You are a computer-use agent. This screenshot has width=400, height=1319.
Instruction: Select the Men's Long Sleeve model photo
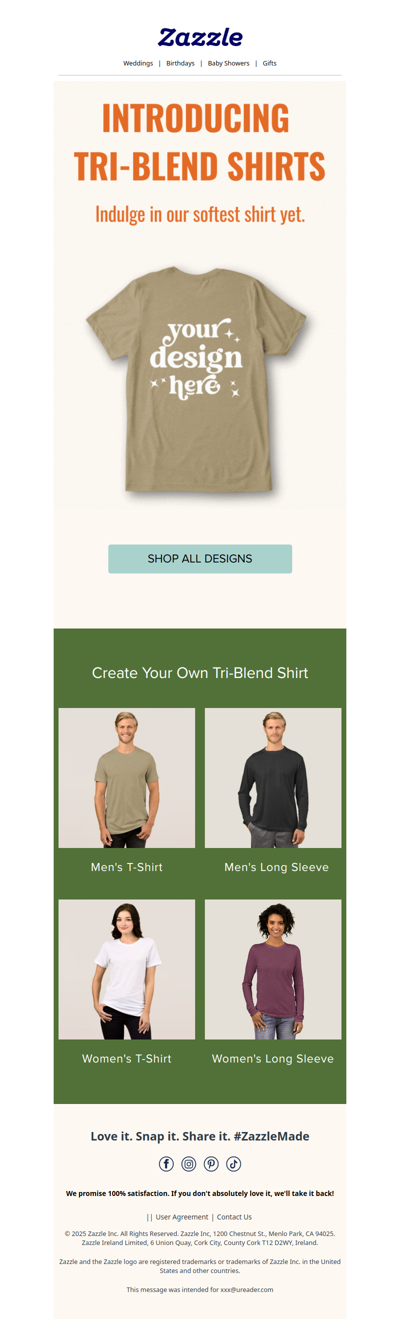[273, 778]
